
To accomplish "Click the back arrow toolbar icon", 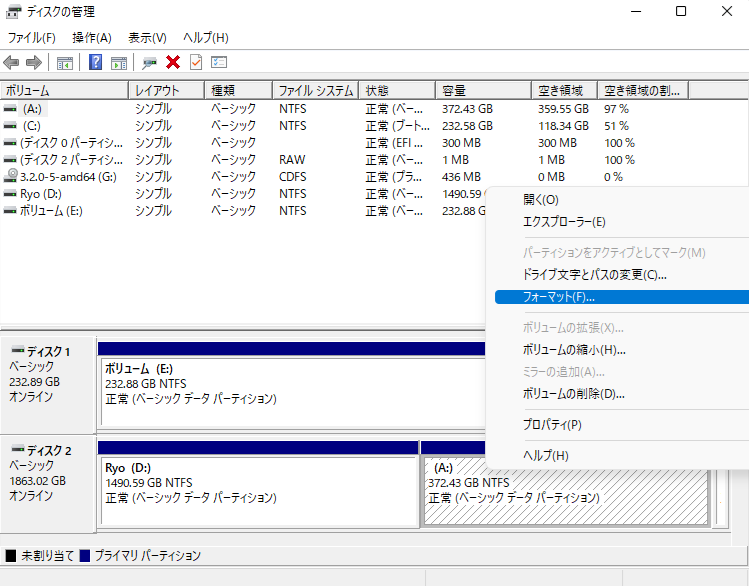I will click(x=12, y=63).
